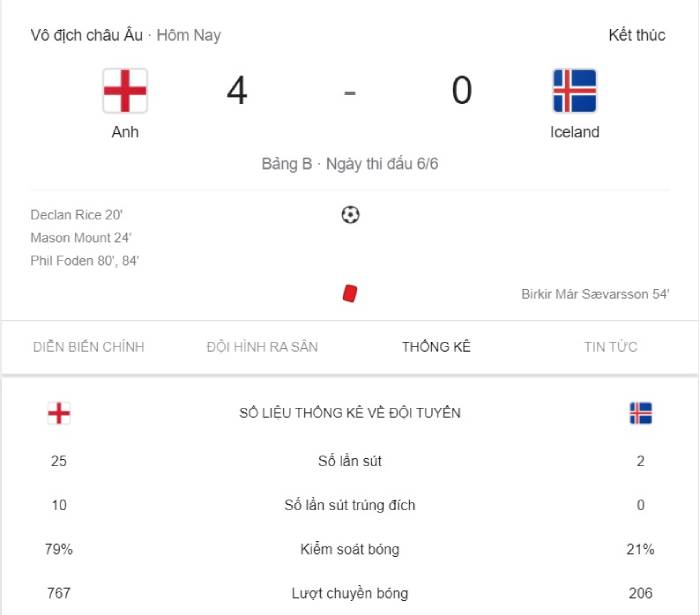Viewport: 700px width, 615px height.
Task: Click Bảng B match day text
Action: pos(350,164)
